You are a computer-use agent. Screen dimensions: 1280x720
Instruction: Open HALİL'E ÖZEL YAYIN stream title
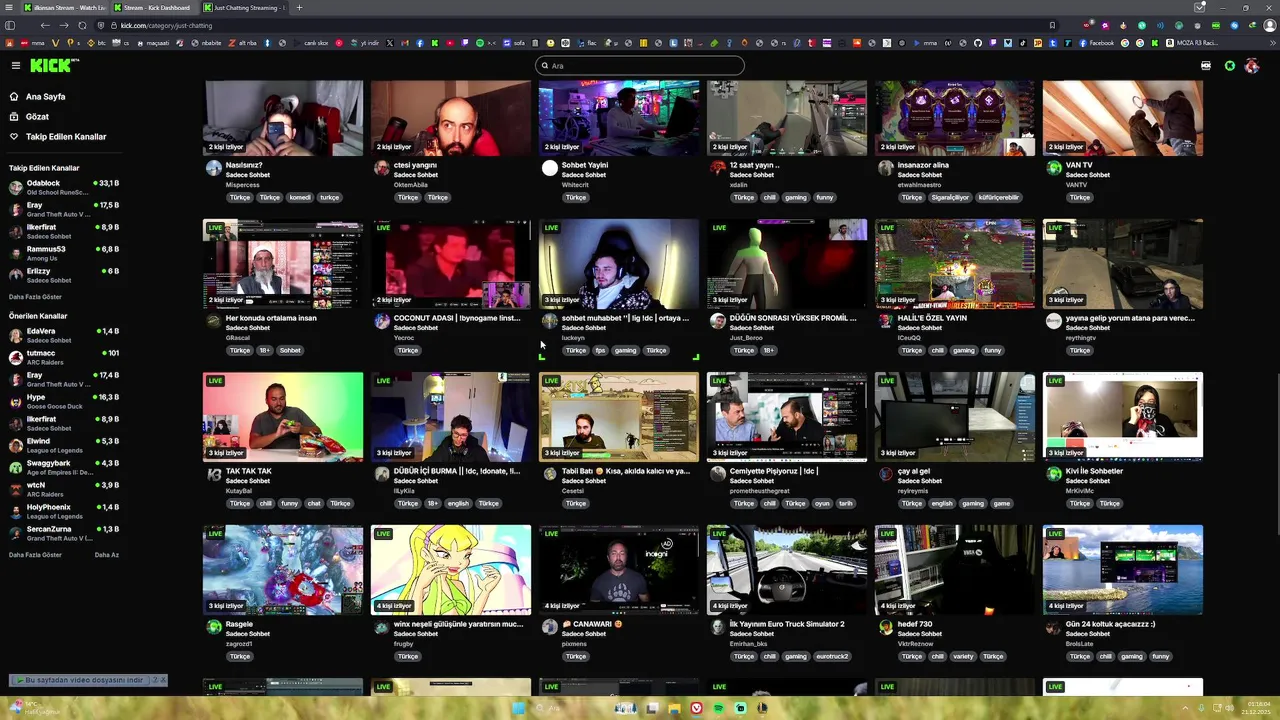tap(932, 318)
